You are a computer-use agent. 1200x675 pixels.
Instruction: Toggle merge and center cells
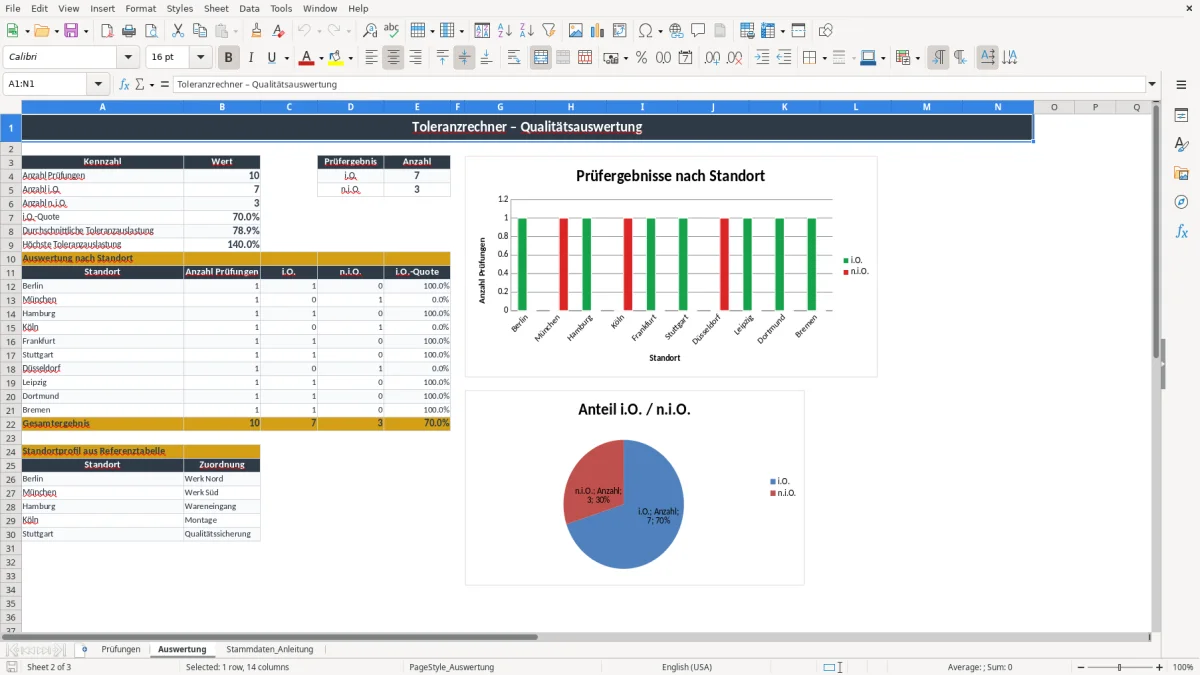pos(541,58)
